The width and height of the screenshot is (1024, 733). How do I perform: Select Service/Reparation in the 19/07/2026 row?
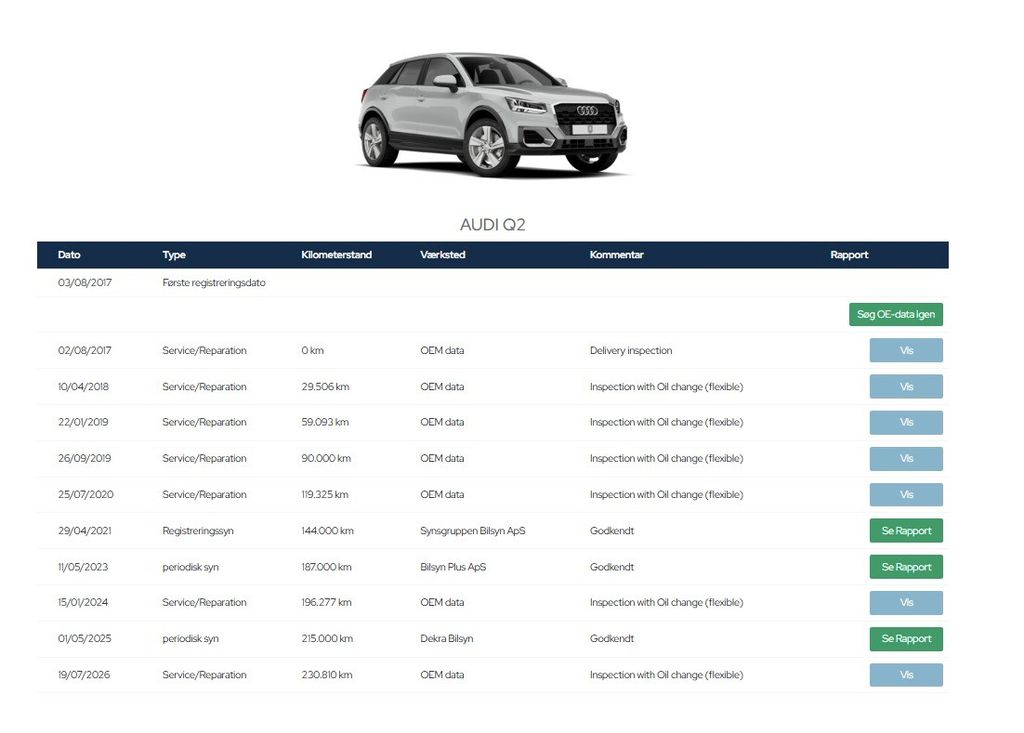pyautogui.click(x=204, y=675)
